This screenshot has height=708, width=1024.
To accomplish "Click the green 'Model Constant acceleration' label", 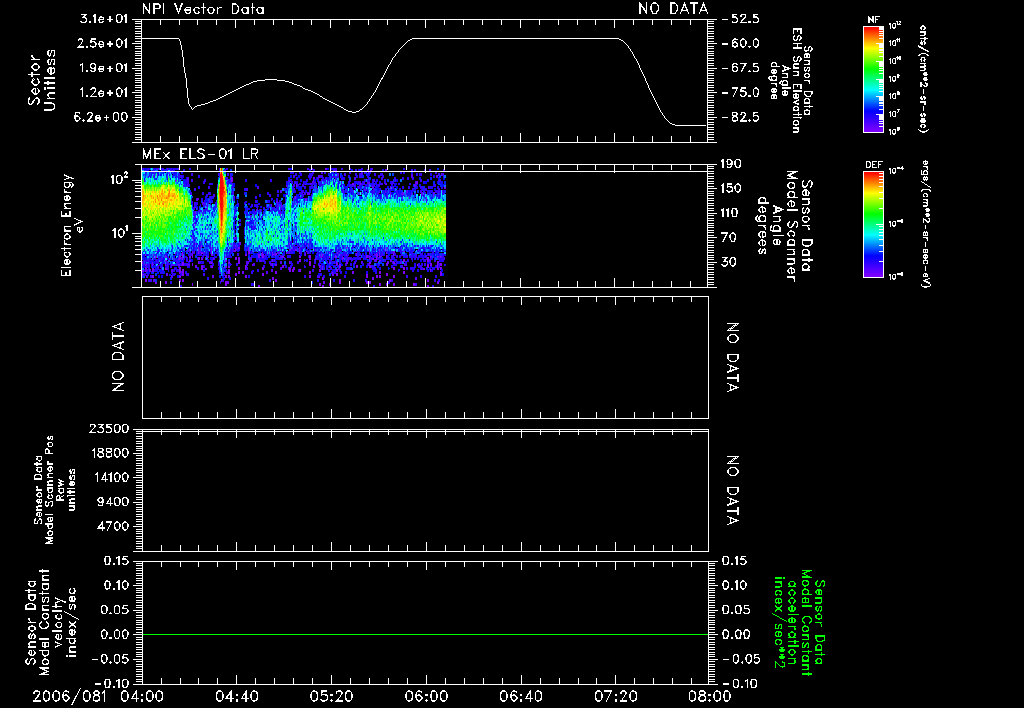I will tap(799, 623).
